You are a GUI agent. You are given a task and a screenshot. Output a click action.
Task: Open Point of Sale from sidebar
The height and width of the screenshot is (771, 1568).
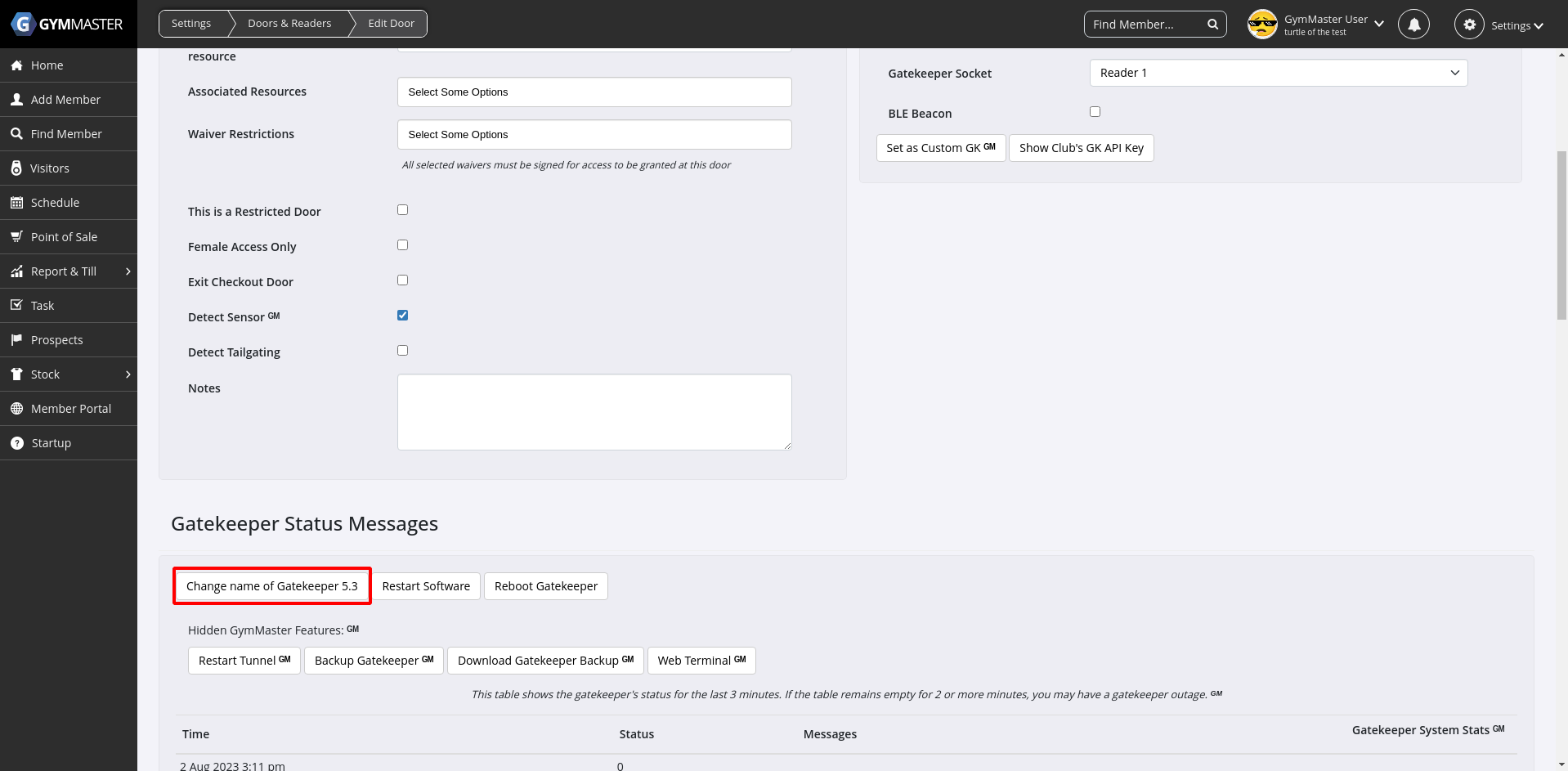tap(64, 237)
